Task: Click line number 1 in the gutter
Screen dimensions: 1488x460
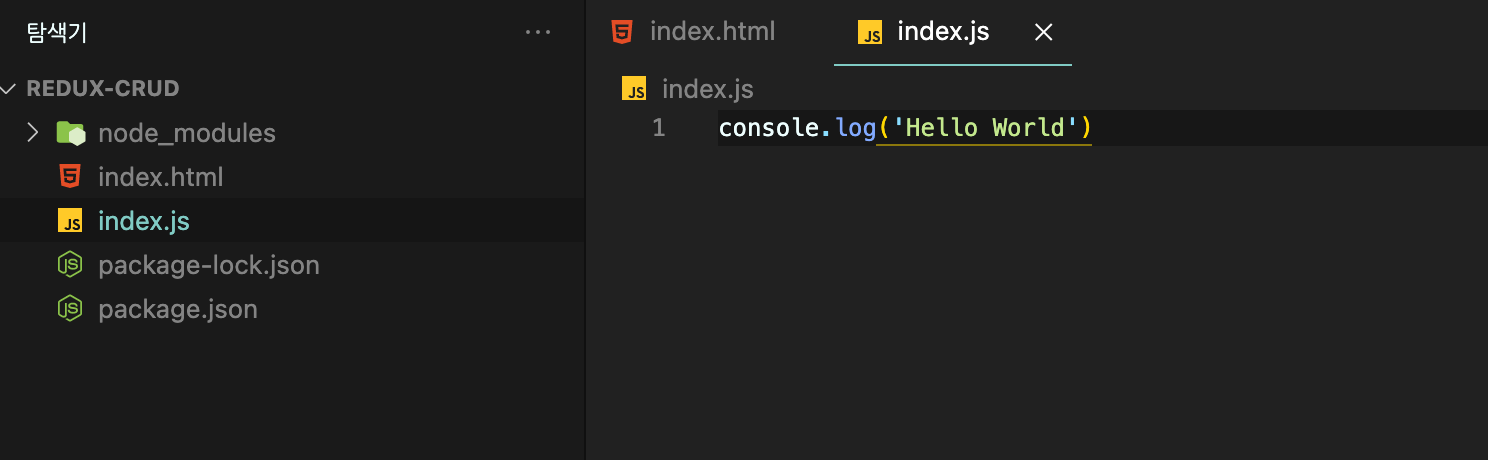Action: tap(658, 128)
